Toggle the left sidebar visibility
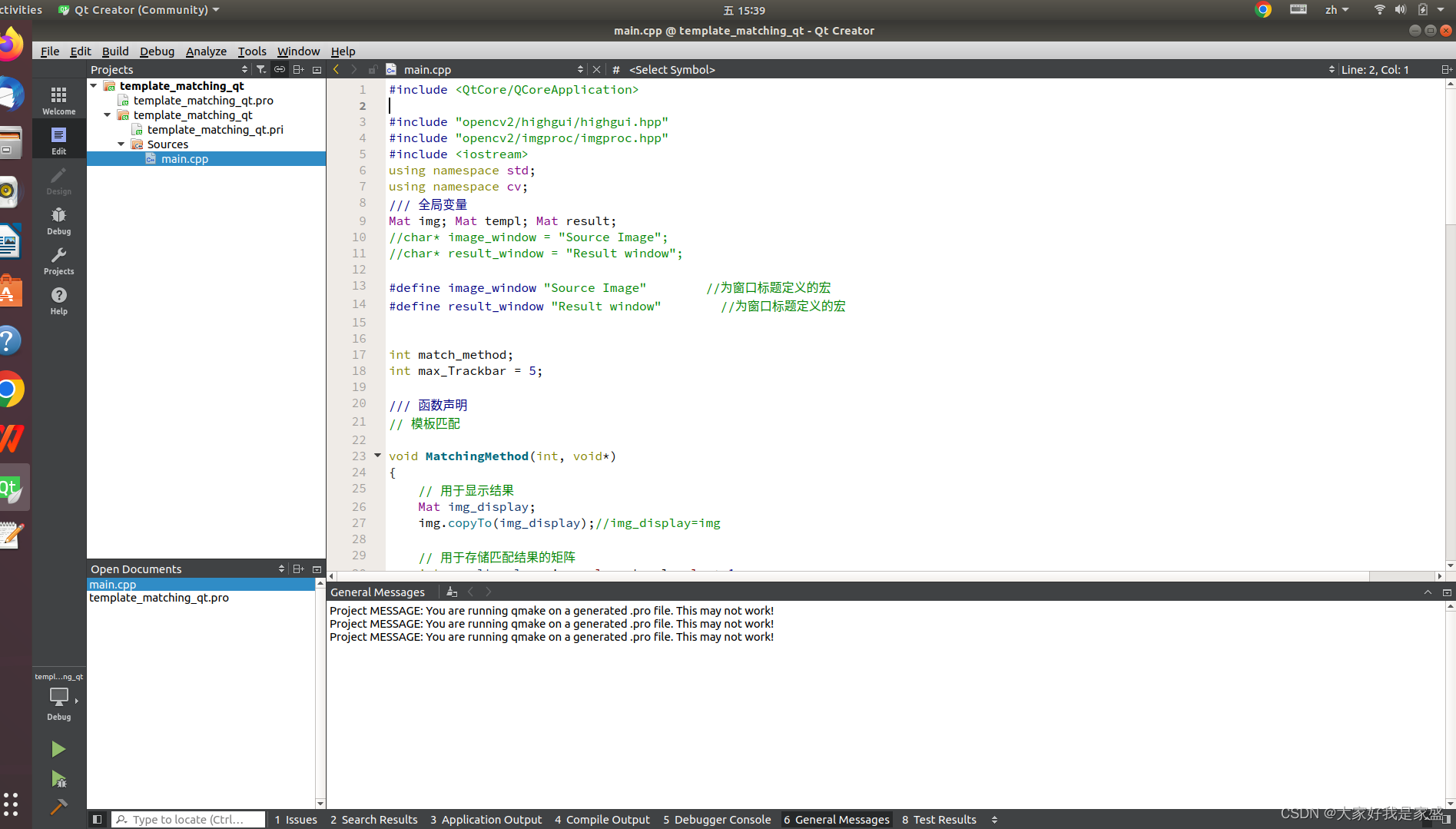The width and height of the screenshot is (1456, 829). tap(98, 819)
